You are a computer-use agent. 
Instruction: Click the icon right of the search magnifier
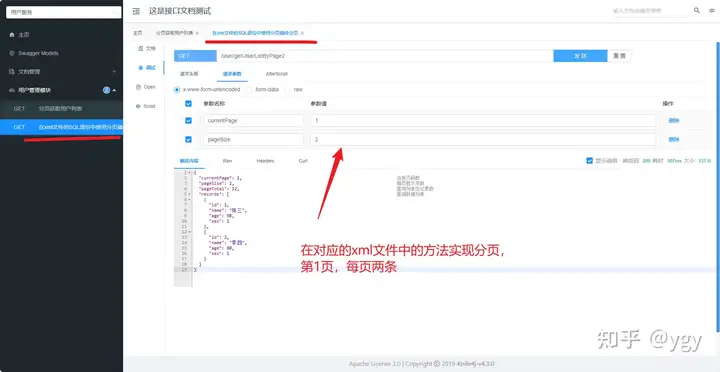tap(712, 10)
